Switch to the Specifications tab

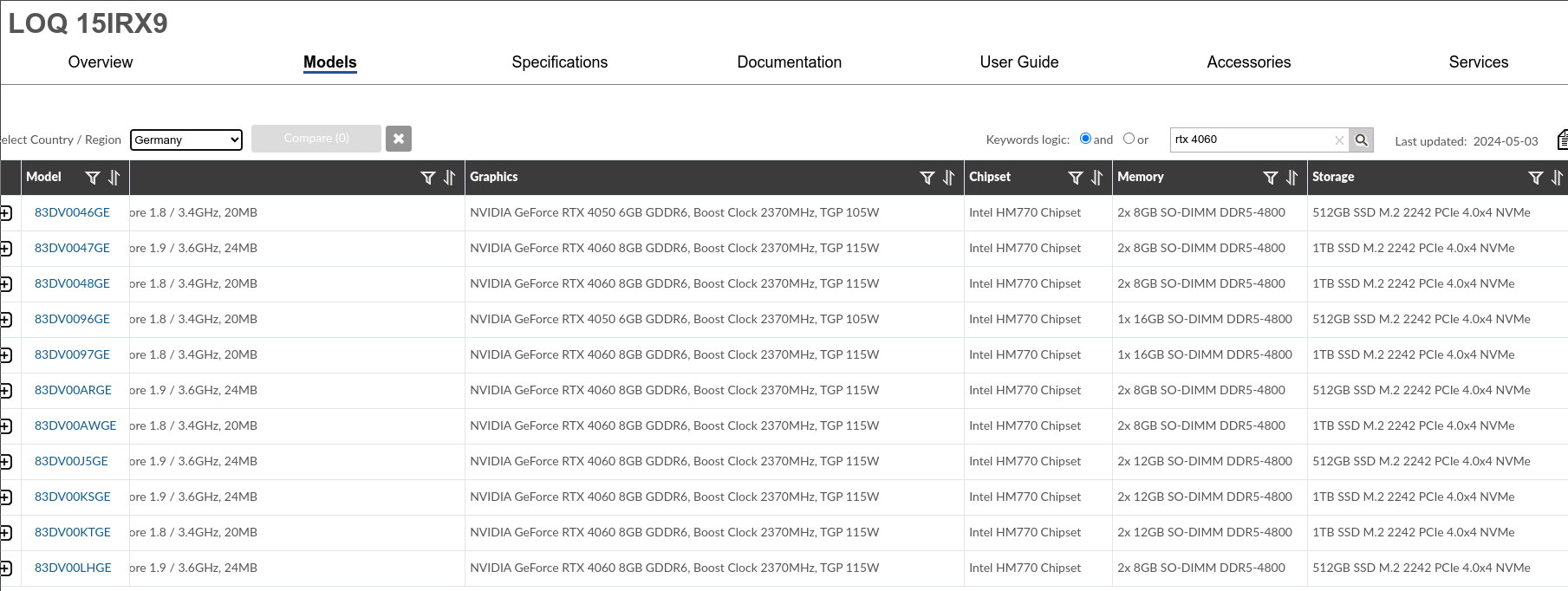point(559,62)
